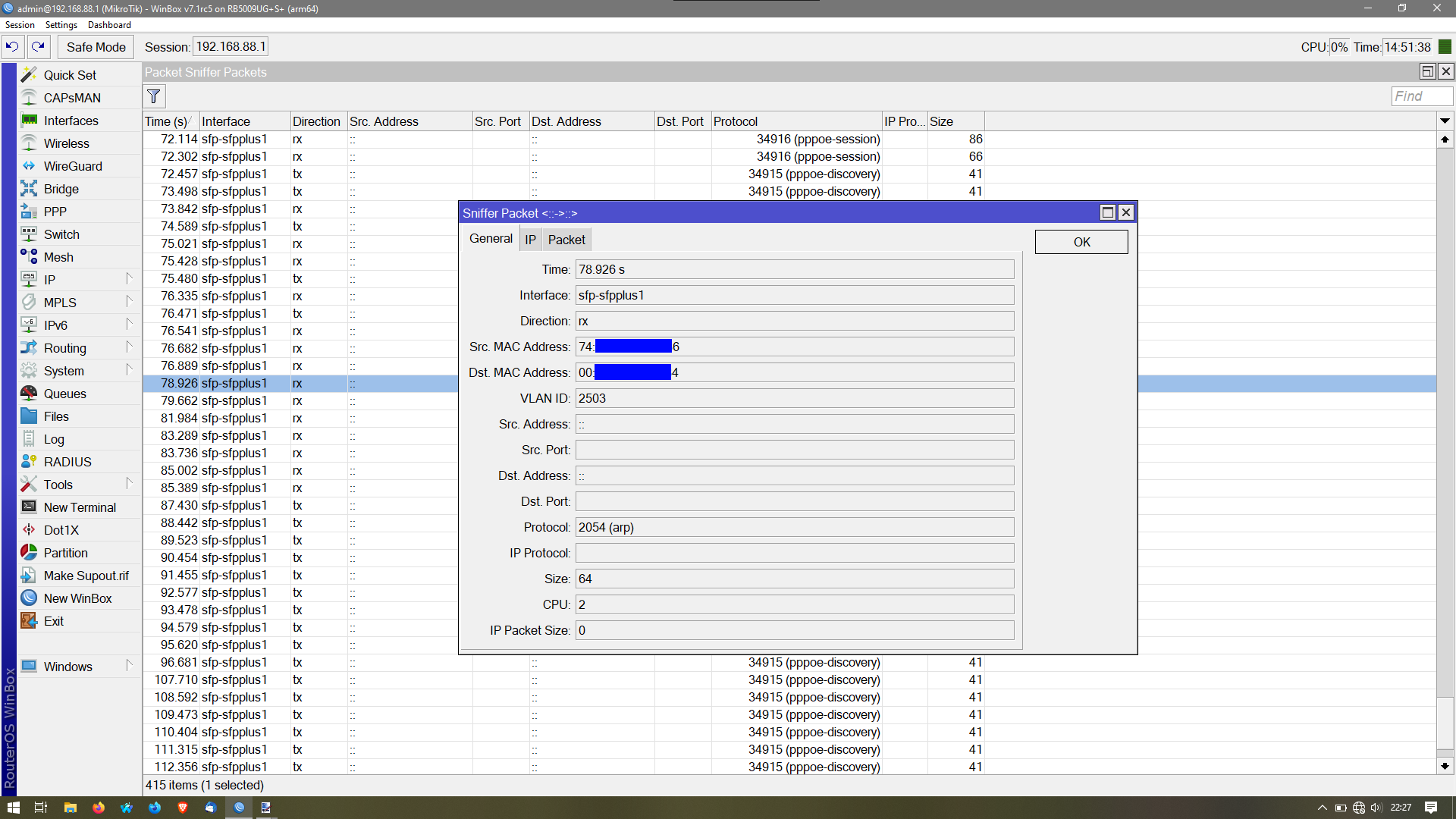Open WireGuard from the sidebar
This screenshot has height=819, width=1456.
tap(73, 166)
